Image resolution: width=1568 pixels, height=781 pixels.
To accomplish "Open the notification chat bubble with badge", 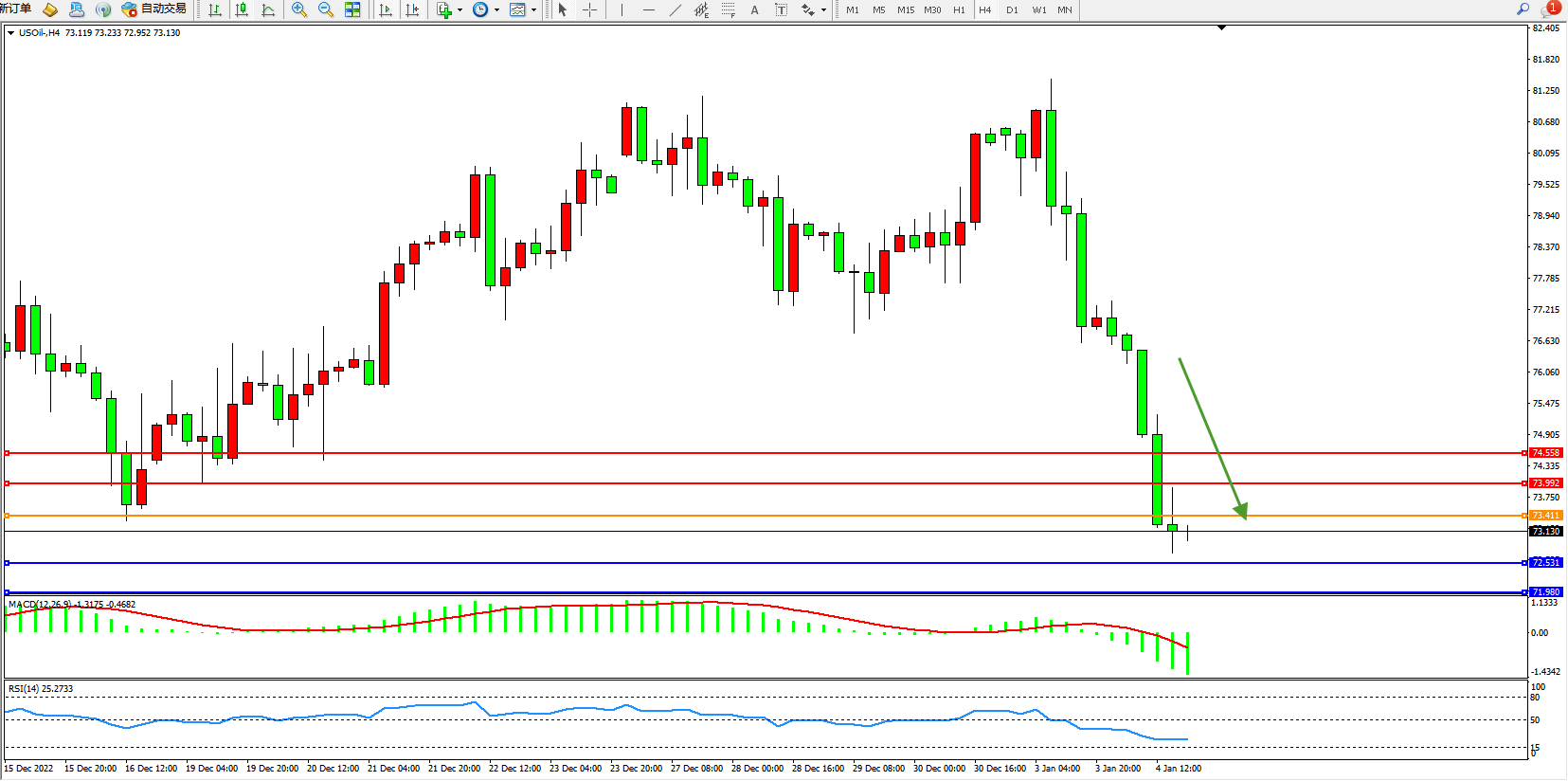I will pos(1549,9).
